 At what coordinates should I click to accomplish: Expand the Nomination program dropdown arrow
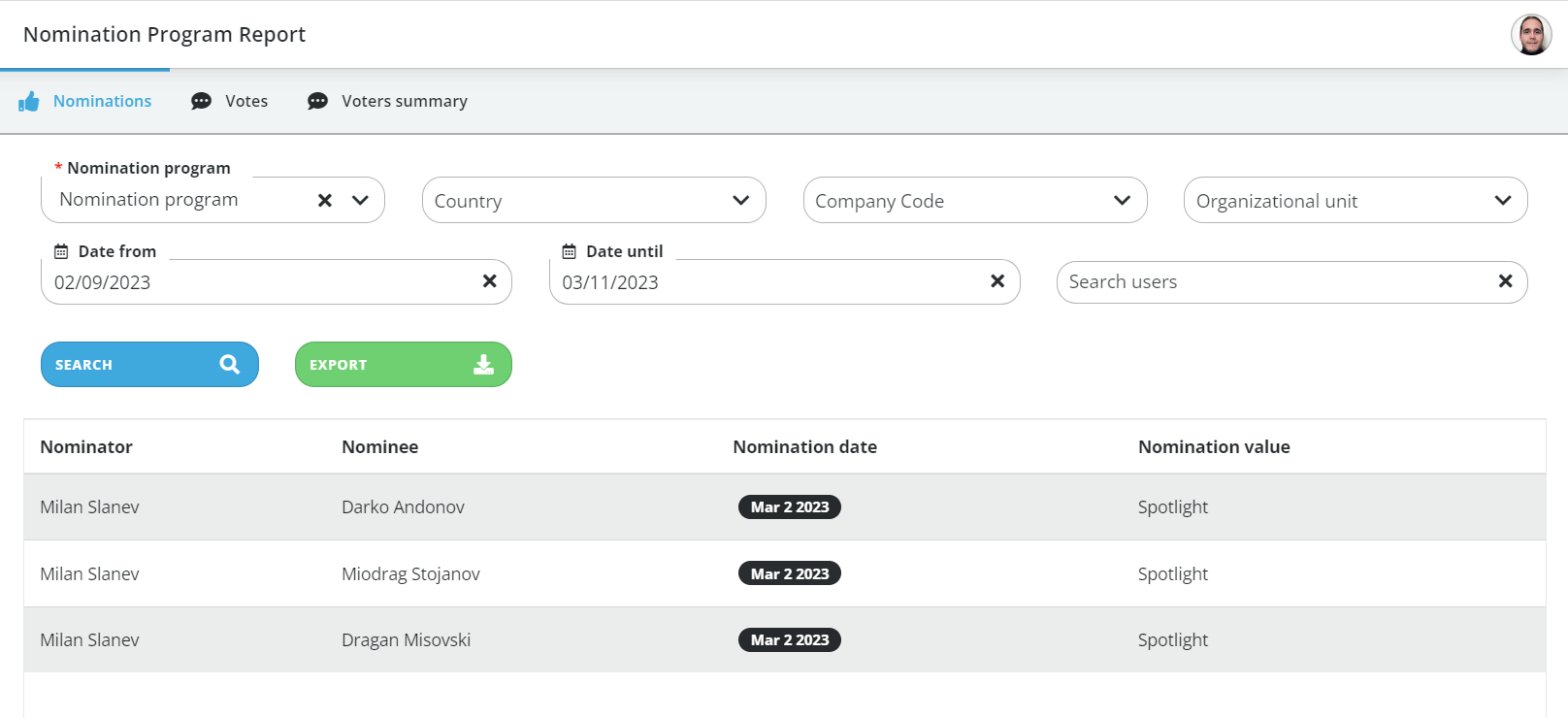(x=360, y=200)
